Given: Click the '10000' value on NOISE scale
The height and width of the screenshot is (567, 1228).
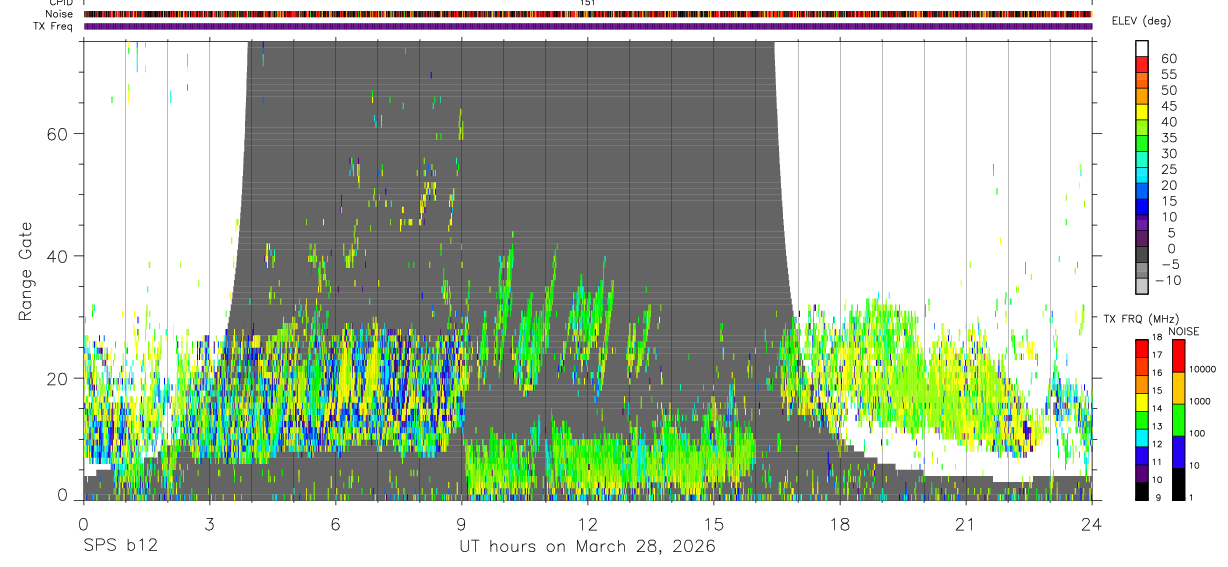Looking at the screenshot, I should [1202, 369].
